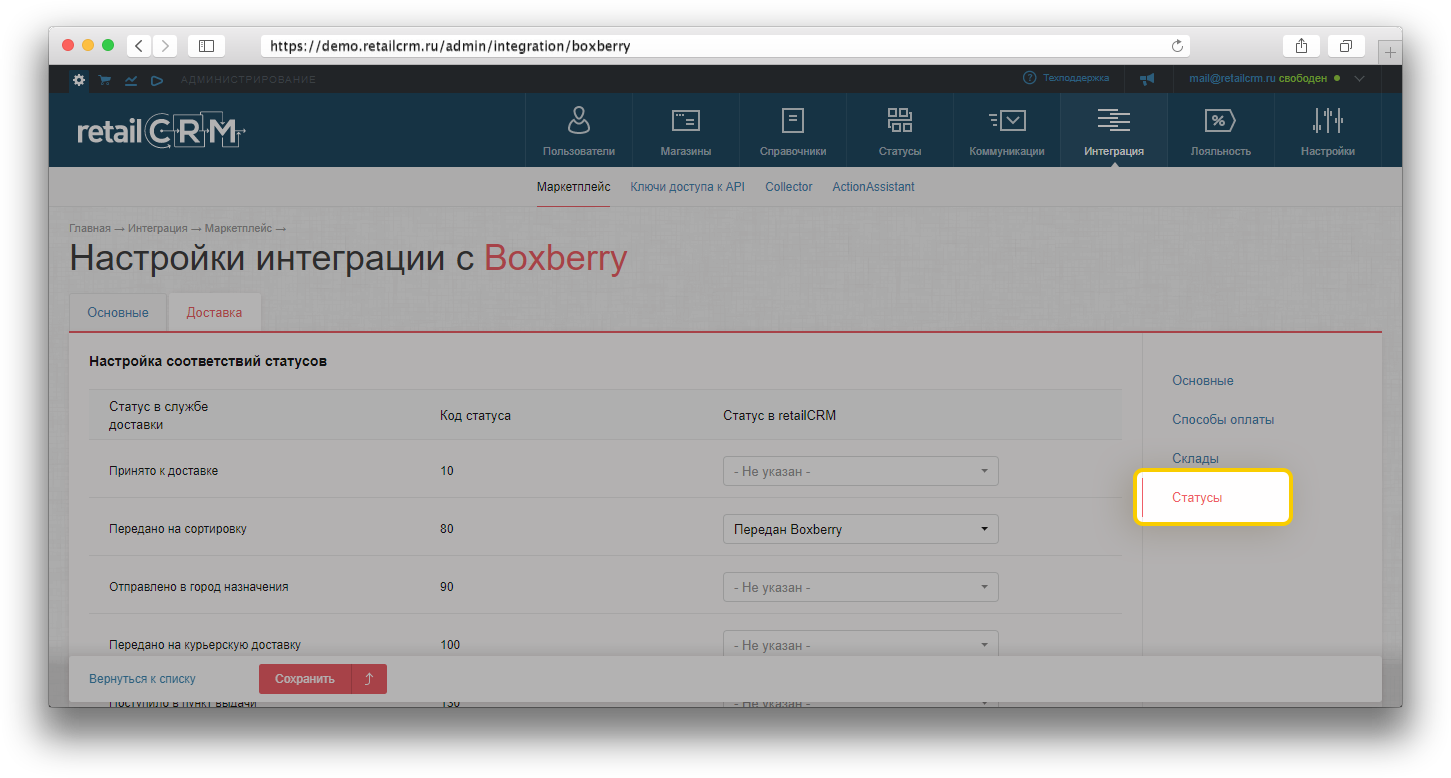Switch to the Маркетплейс submenu tab

coord(573,187)
